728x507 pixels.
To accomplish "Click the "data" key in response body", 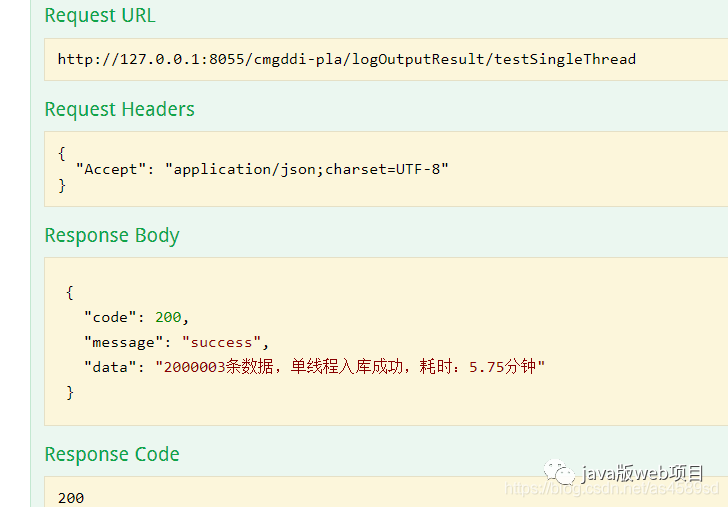I will click(110, 367).
